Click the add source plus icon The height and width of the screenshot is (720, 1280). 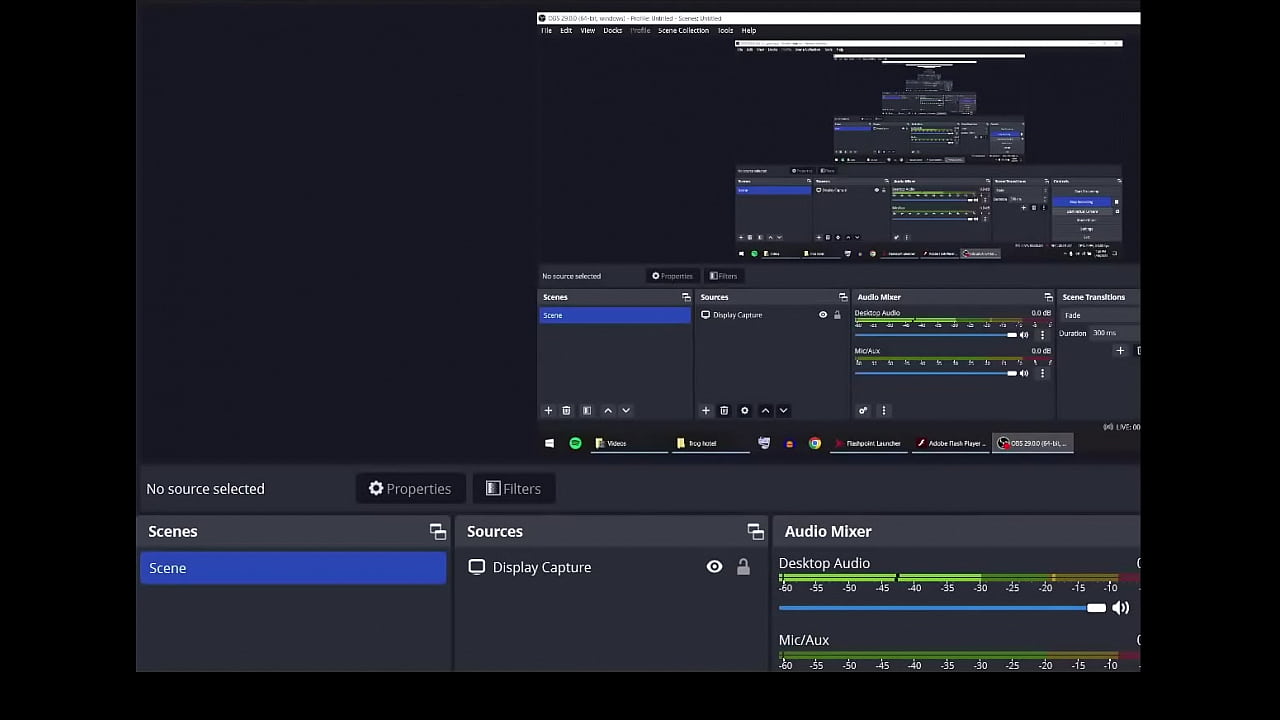pyautogui.click(x=706, y=411)
